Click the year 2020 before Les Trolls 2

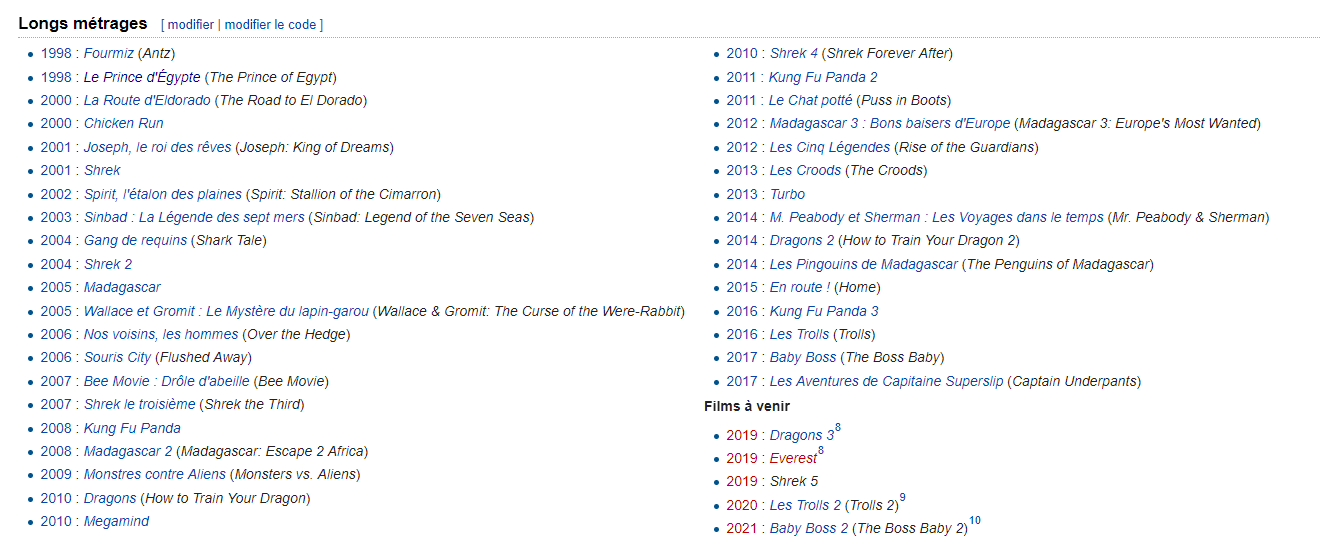pyautogui.click(x=742, y=505)
